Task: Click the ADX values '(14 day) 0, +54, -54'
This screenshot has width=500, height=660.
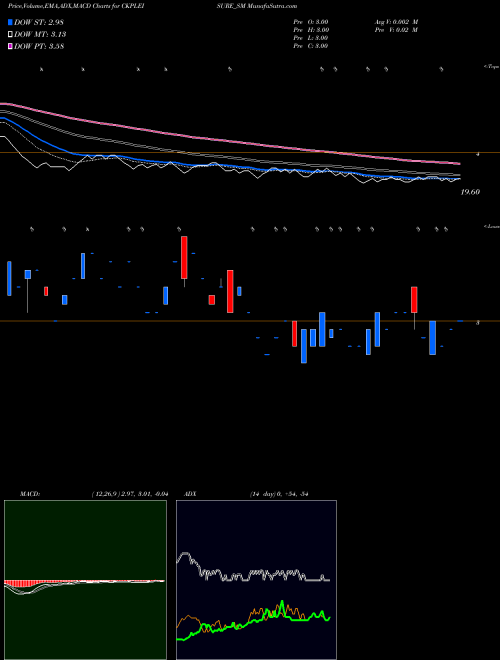Action: tap(279, 494)
